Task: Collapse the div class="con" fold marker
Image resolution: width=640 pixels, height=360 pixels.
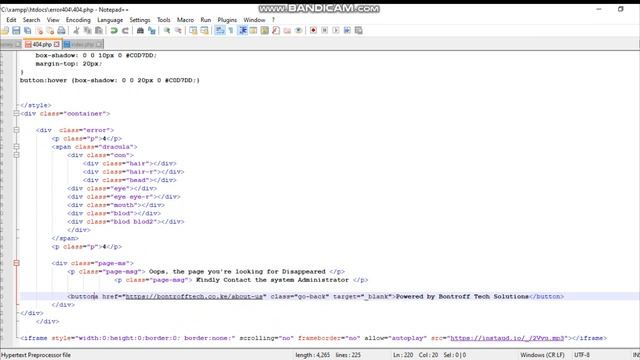Action: click(16, 155)
